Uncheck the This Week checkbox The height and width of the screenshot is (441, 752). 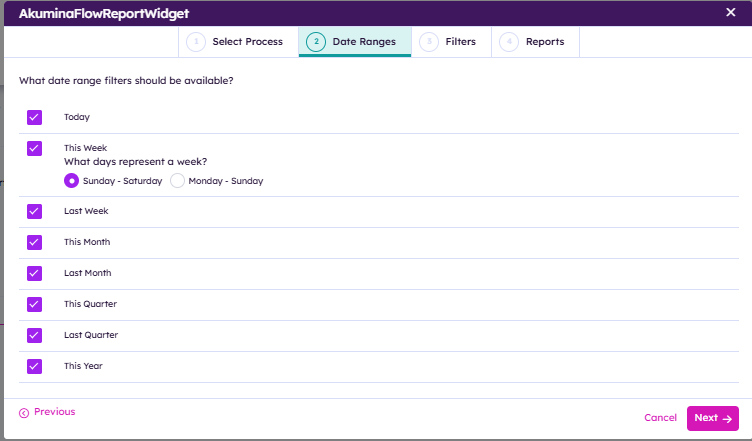click(35, 149)
